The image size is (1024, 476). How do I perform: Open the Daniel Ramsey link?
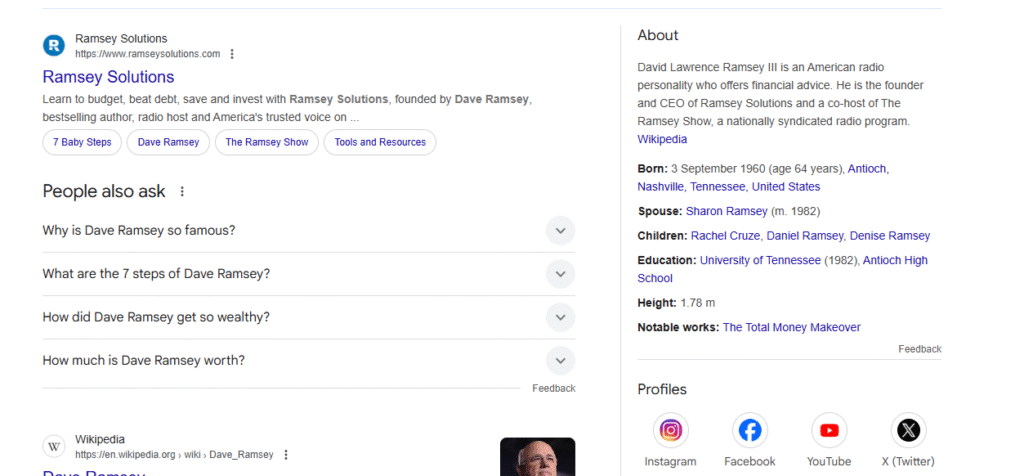coord(805,236)
